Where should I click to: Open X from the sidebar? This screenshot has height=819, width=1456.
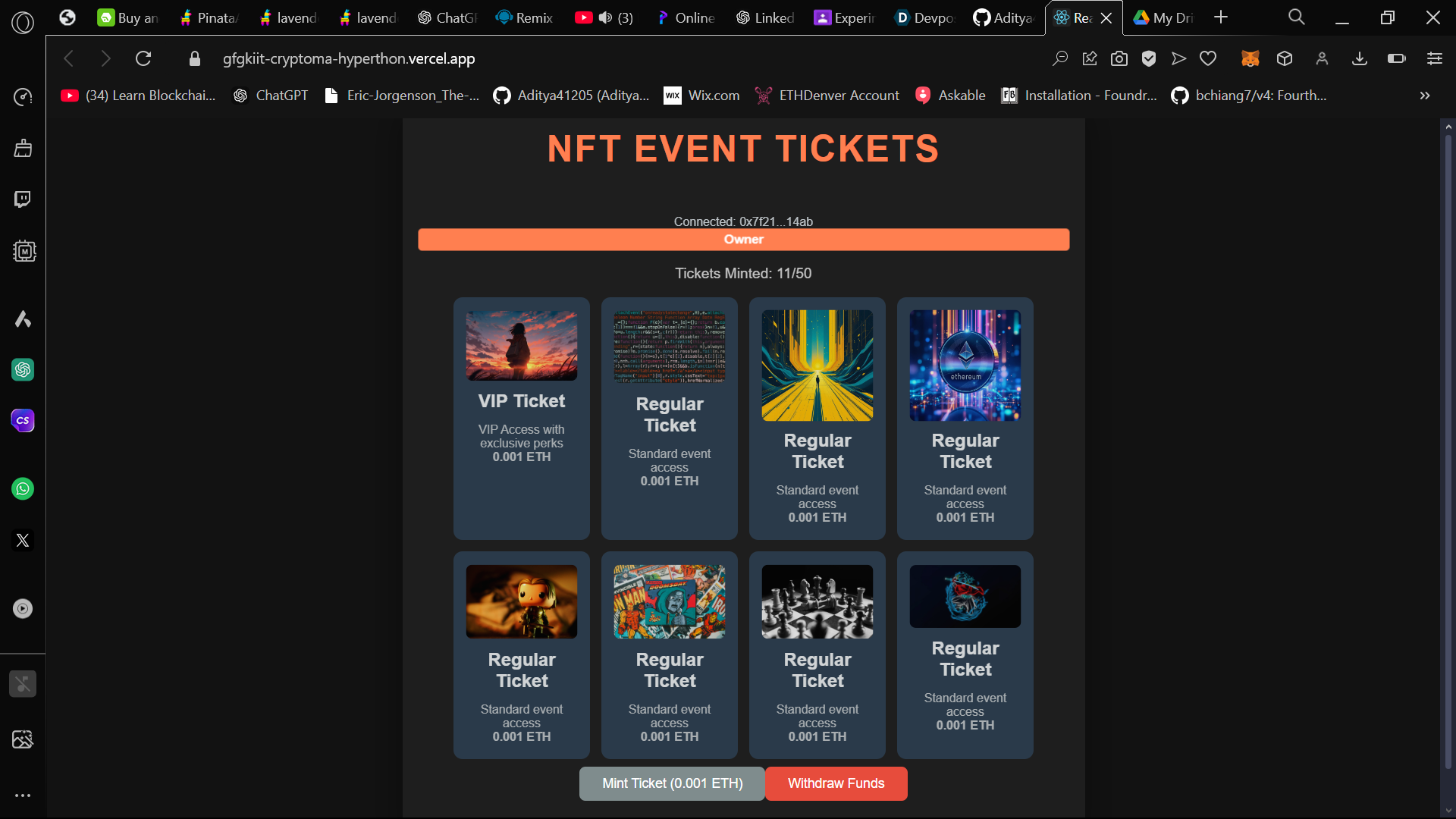pos(23,540)
